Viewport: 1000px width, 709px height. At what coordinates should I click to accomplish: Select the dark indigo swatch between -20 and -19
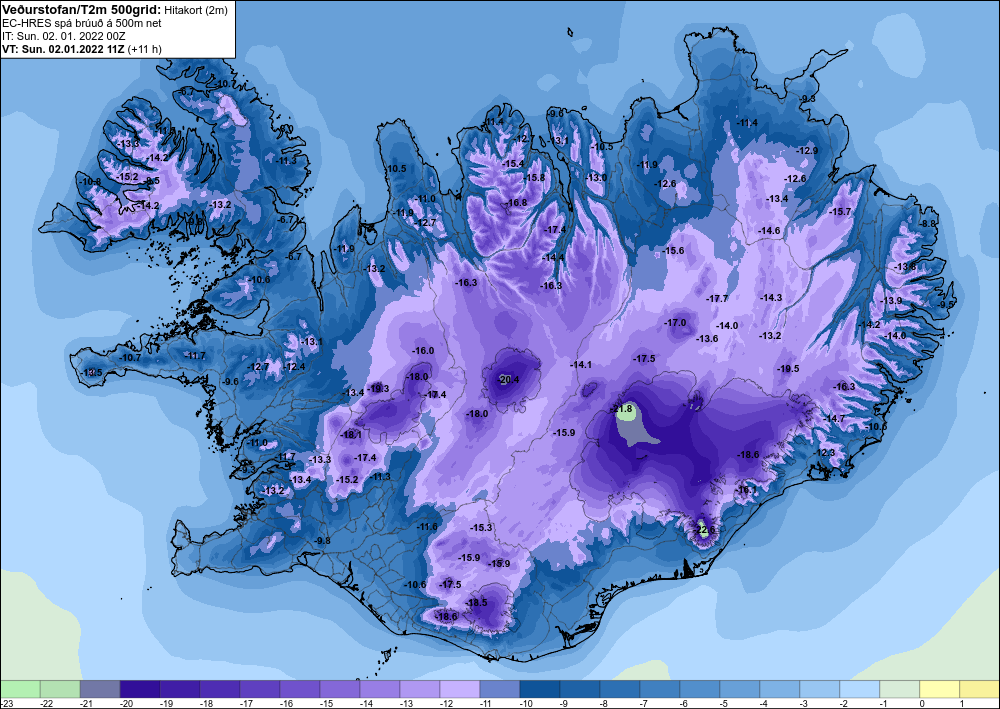point(140,689)
